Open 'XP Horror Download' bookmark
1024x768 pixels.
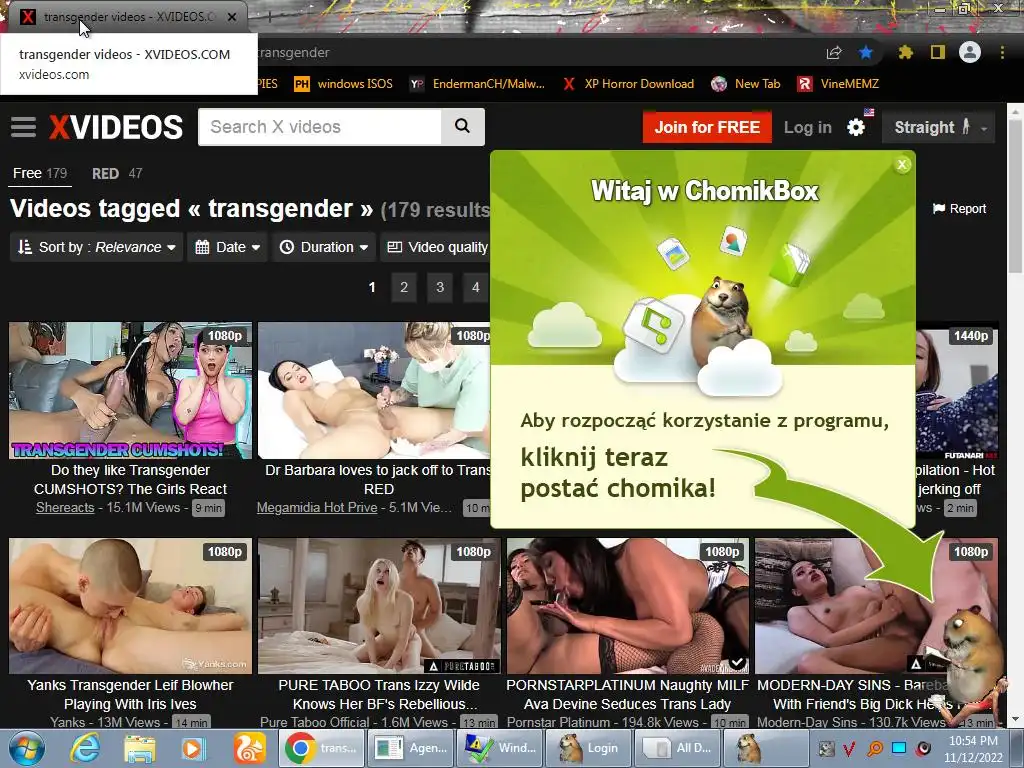(628, 84)
